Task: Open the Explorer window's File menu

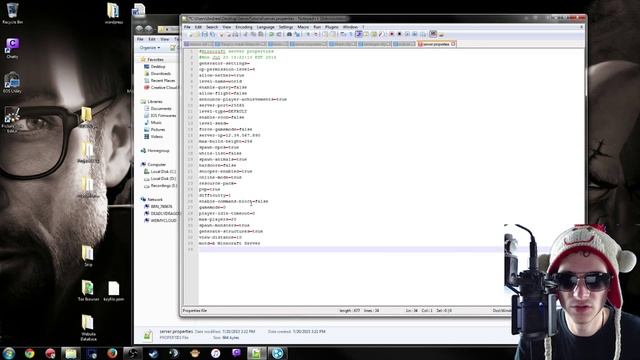Action: coord(140,39)
